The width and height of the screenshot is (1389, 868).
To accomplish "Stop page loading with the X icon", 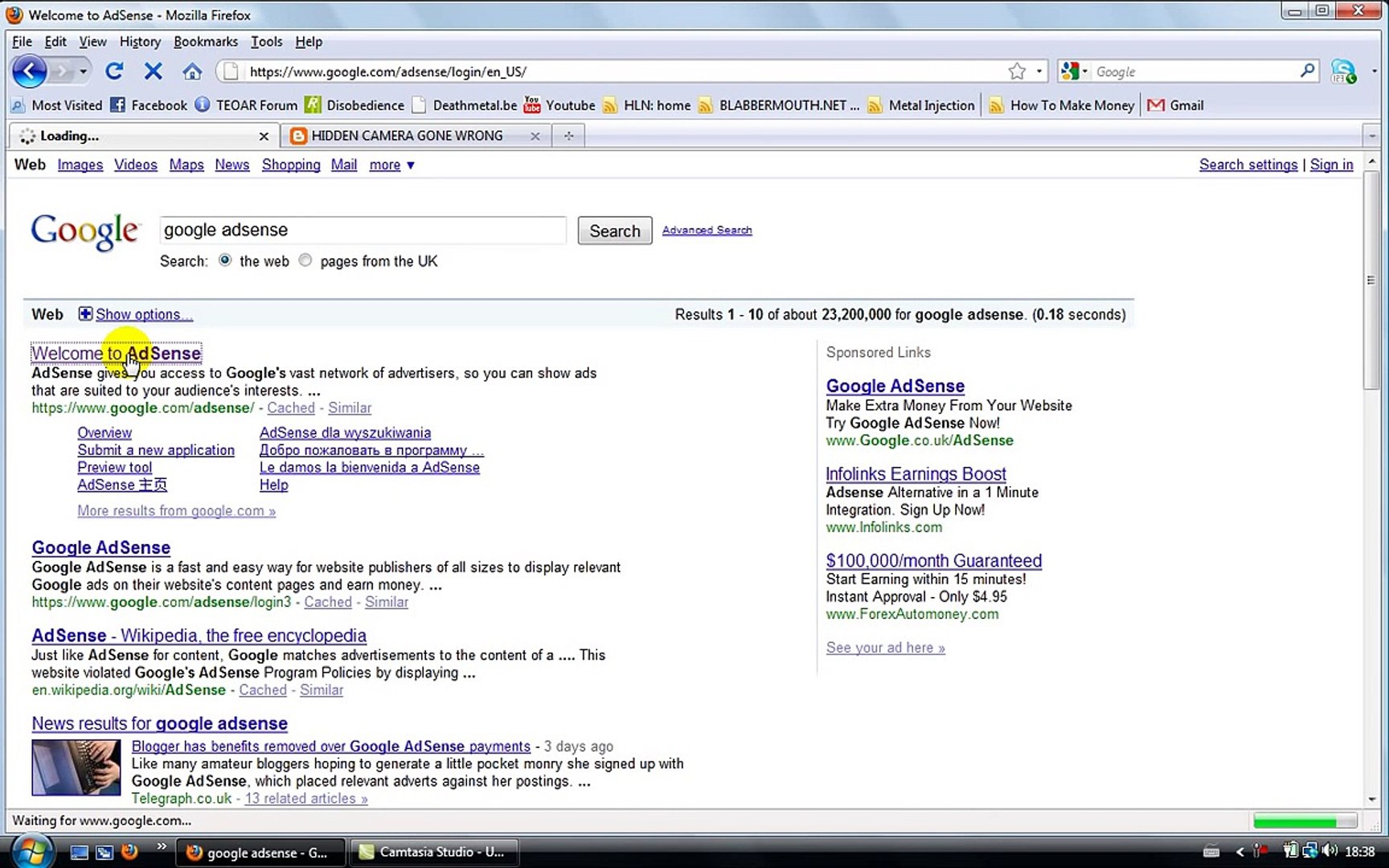I will [153, 72].
